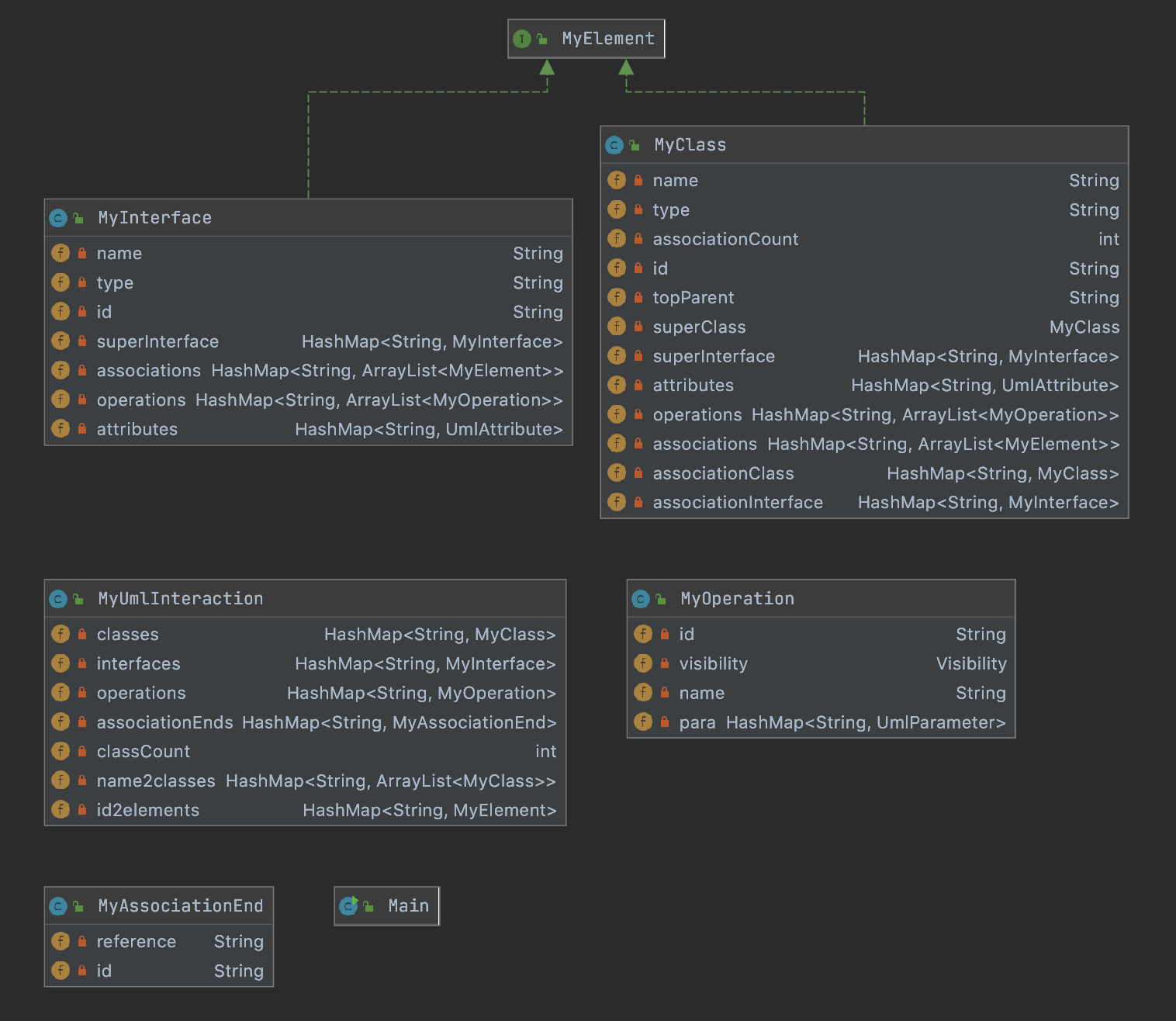This screenshot has width=1176, height=1021.
Task: Click the superInterface field name in MyInterface
Action: (x=158, y=341)
